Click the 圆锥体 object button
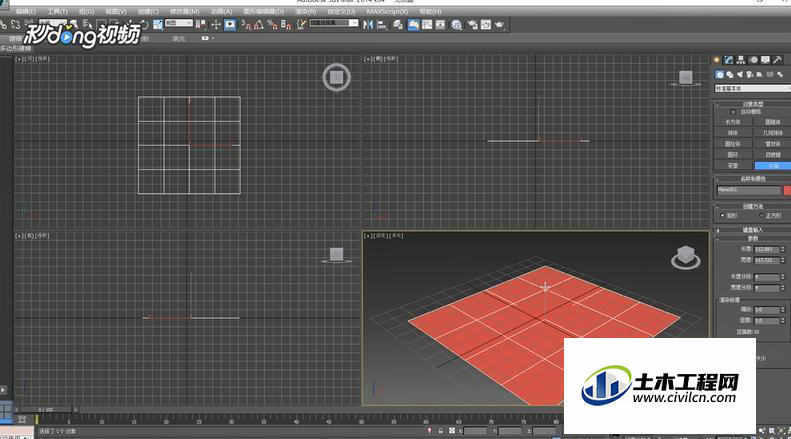 point(772,122)
